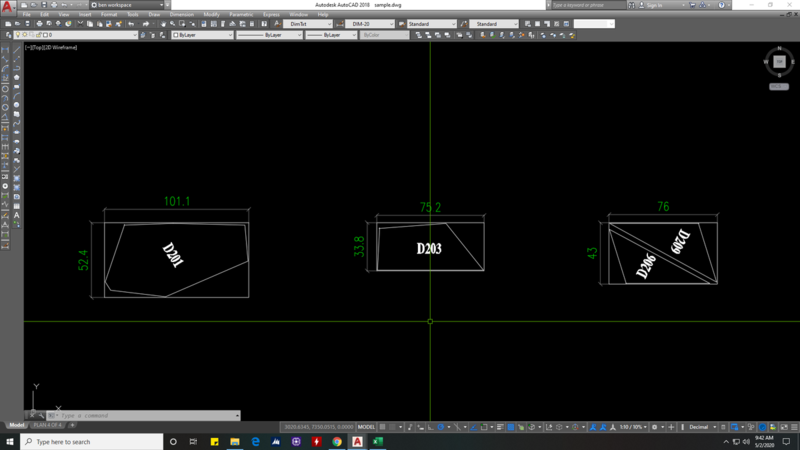Toggle MODEL space button in status bar
Image resolution: width=800 pixels, height=450 pixels.
click(x=366, y=427)
